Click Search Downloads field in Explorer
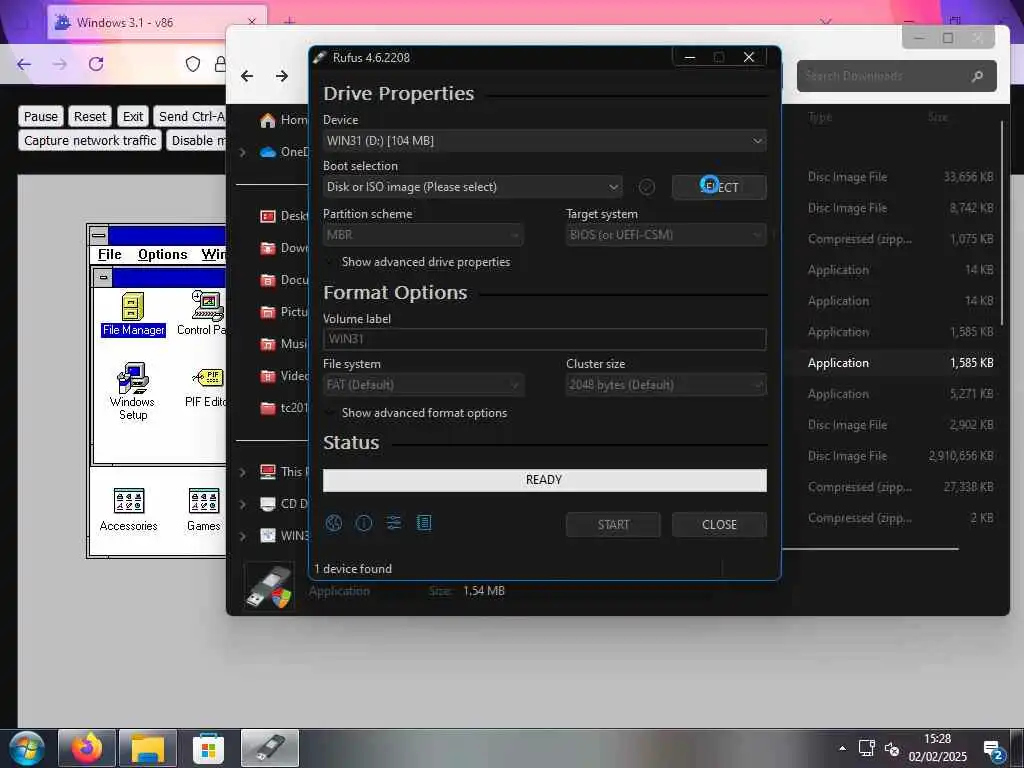 896,76
